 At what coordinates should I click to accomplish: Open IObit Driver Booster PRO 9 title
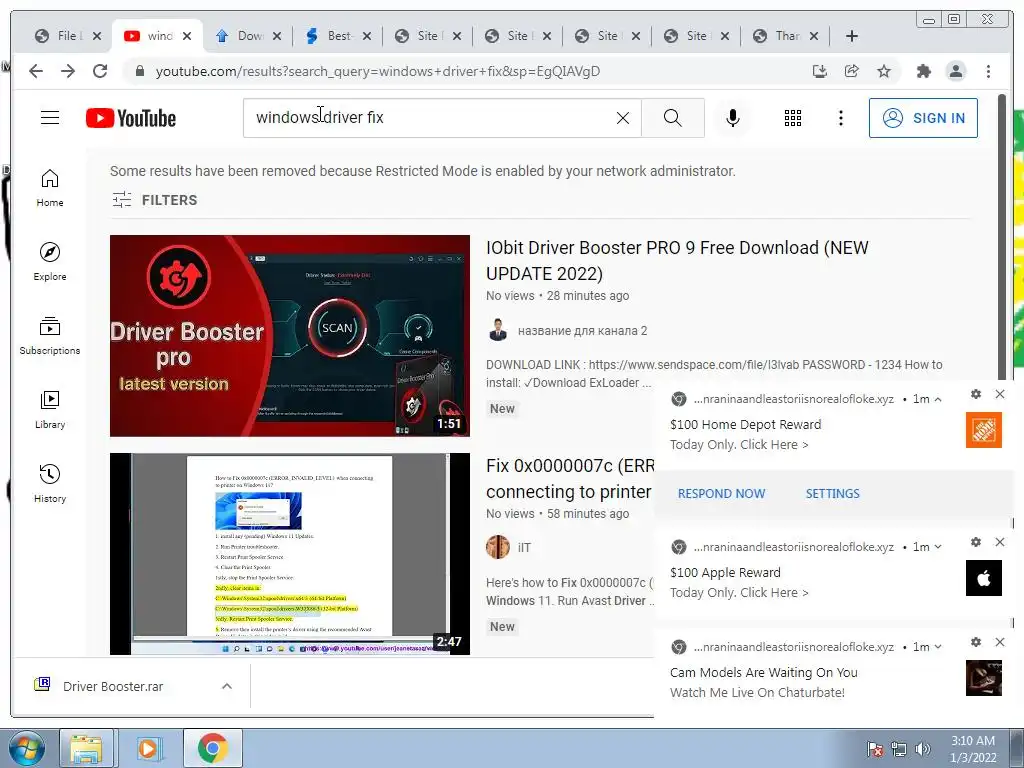[x=677, y=261]
